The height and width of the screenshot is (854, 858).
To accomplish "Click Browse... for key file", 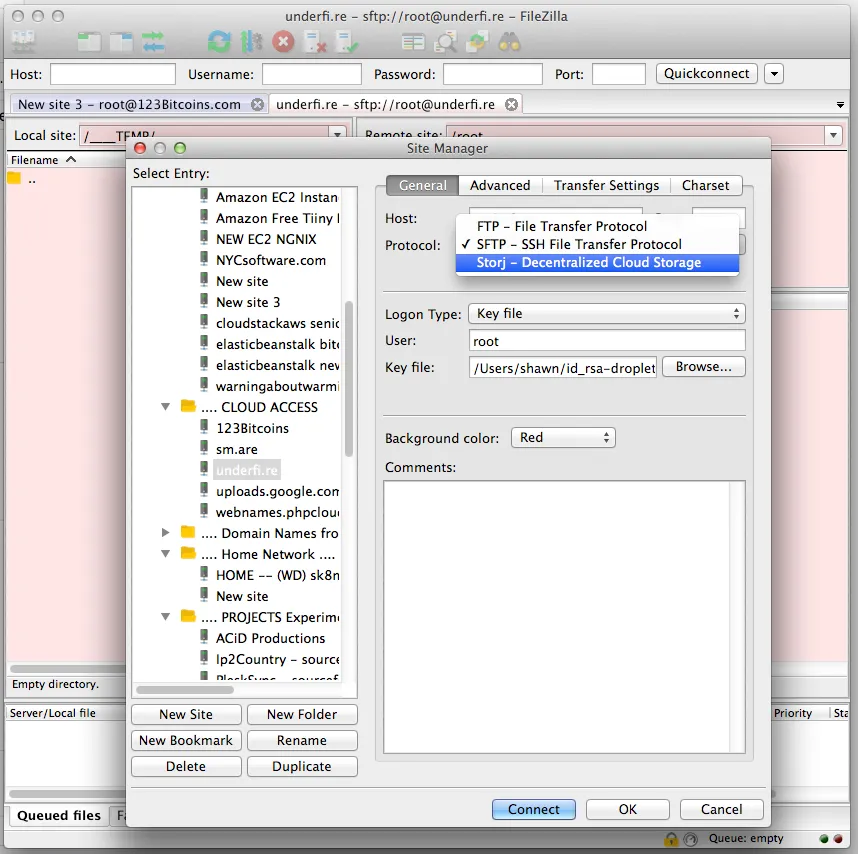I will tap(704, 367).
